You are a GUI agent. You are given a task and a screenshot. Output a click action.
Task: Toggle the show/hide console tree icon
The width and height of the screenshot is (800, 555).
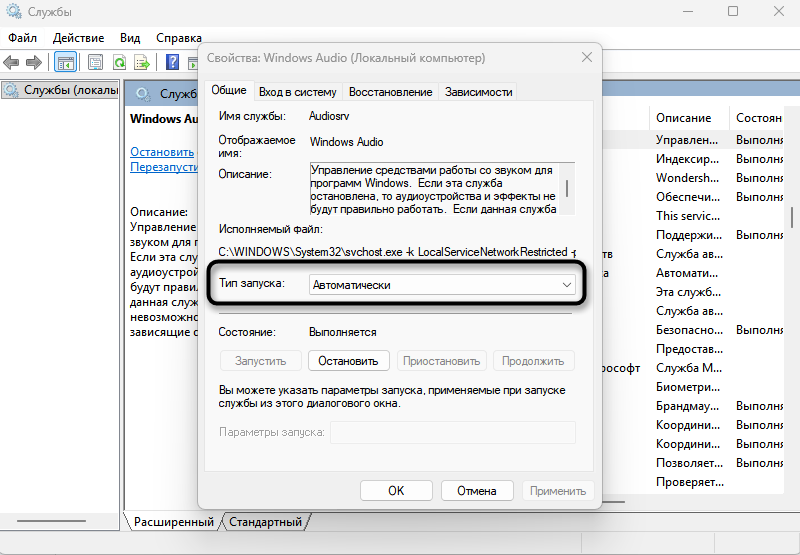click(65, 63)
